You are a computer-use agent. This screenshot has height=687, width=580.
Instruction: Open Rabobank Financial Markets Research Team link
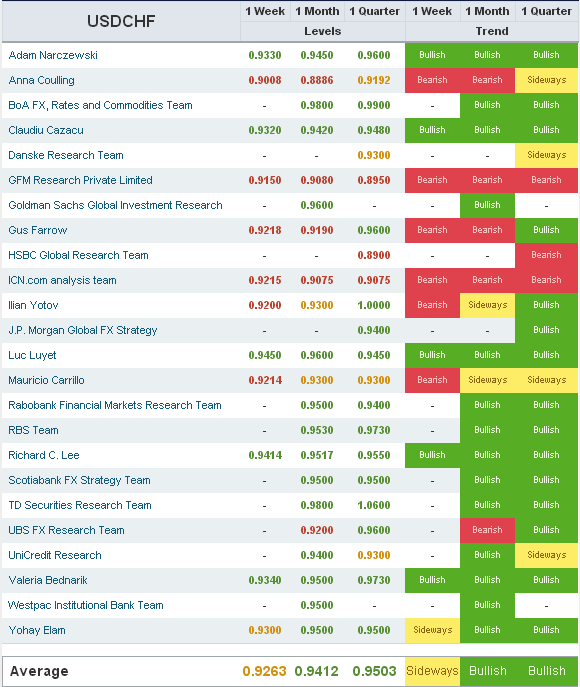tap(115, 405)
